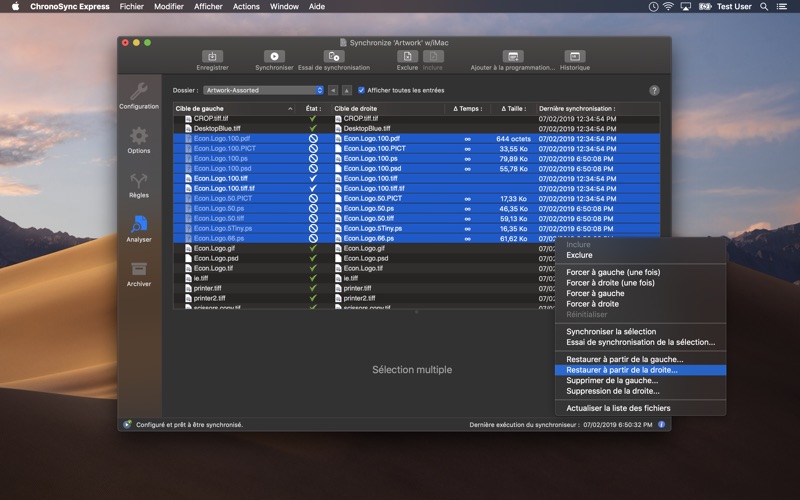Viewport: 800px width, 500px height.
Task: Sort by État column header
Action: (313, 109)
